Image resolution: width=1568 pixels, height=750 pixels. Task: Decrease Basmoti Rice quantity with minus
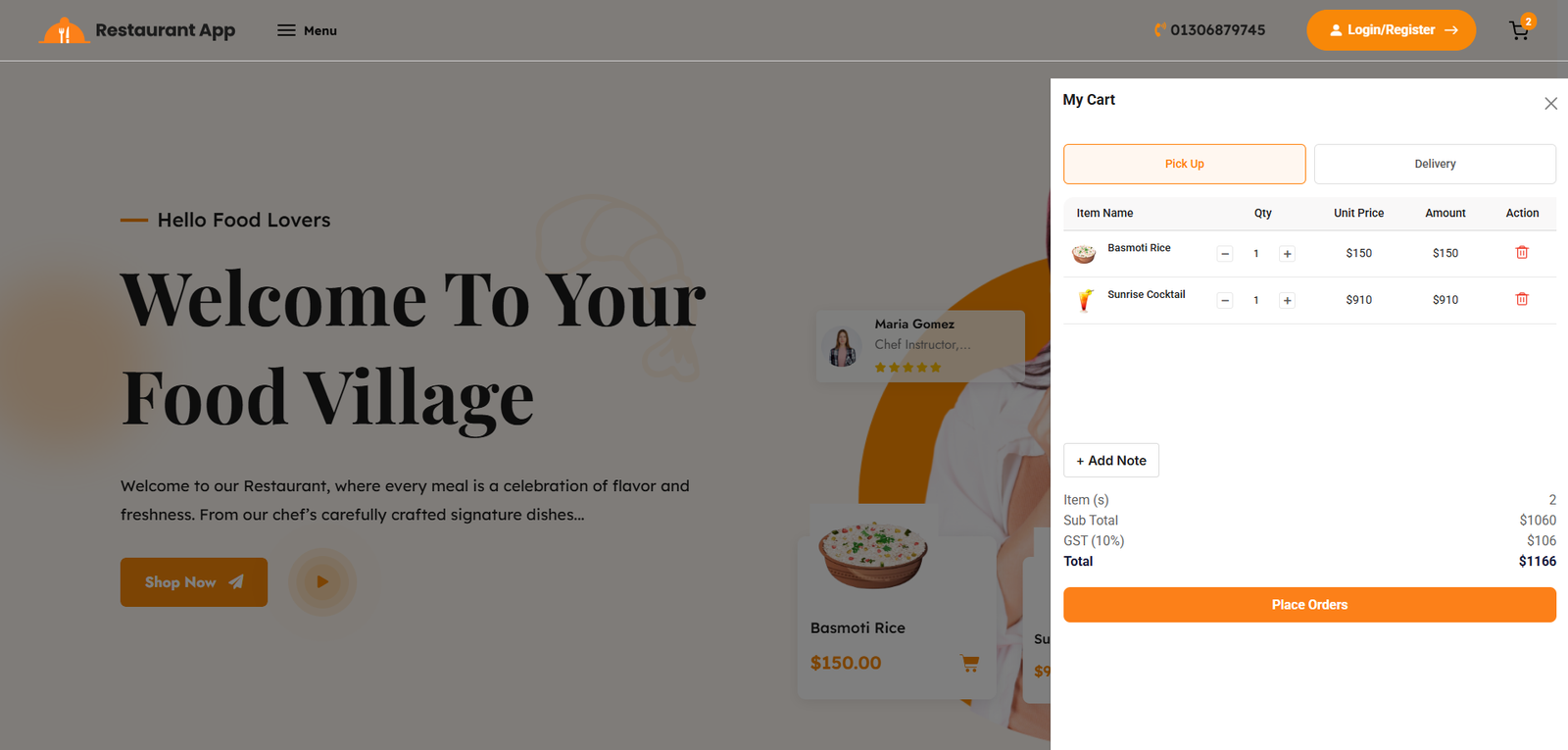(x=1225, y=254)
